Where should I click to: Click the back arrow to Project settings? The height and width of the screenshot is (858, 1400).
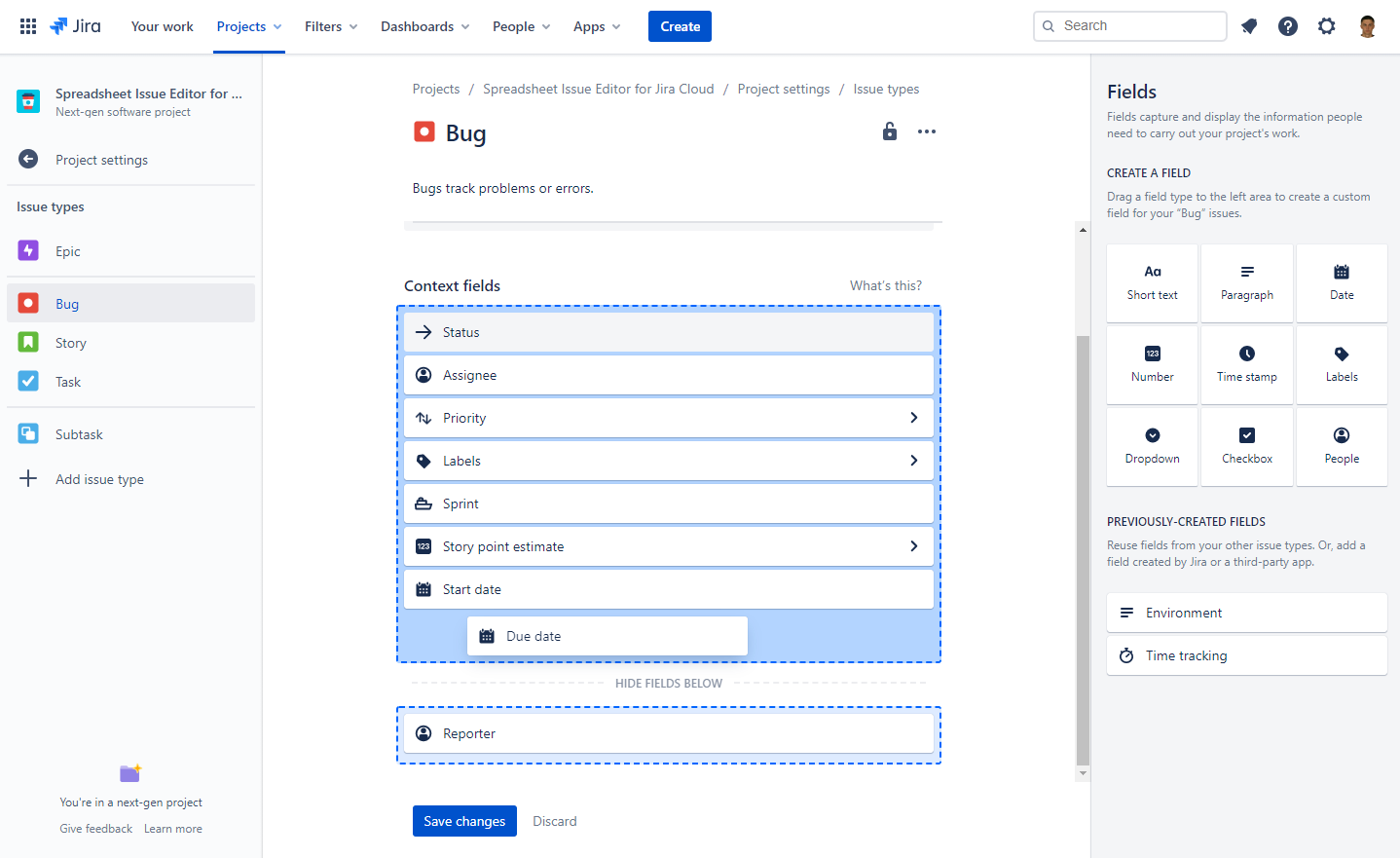[28, 159]
